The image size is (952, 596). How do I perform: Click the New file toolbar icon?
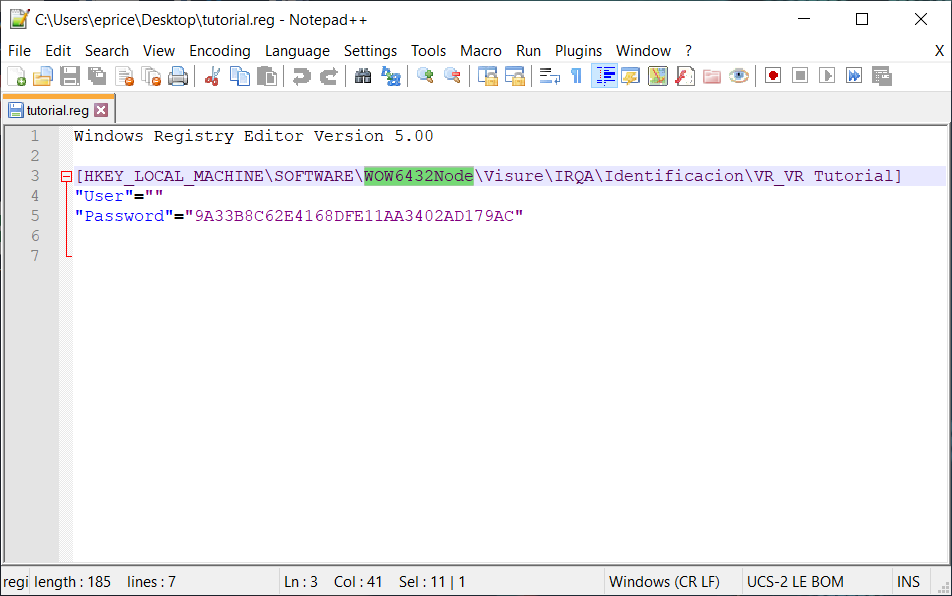click(x=17, y=76)
